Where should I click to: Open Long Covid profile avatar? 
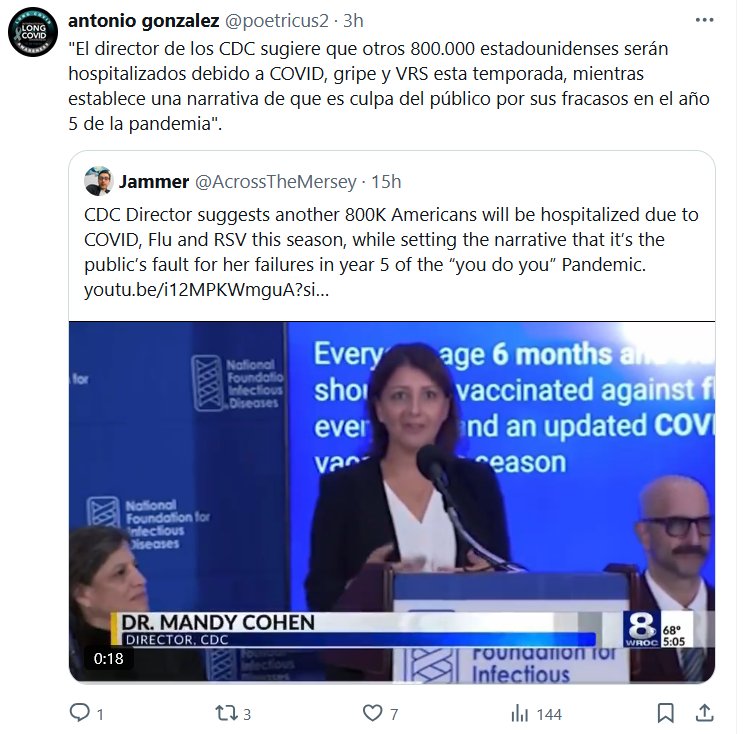33,32
